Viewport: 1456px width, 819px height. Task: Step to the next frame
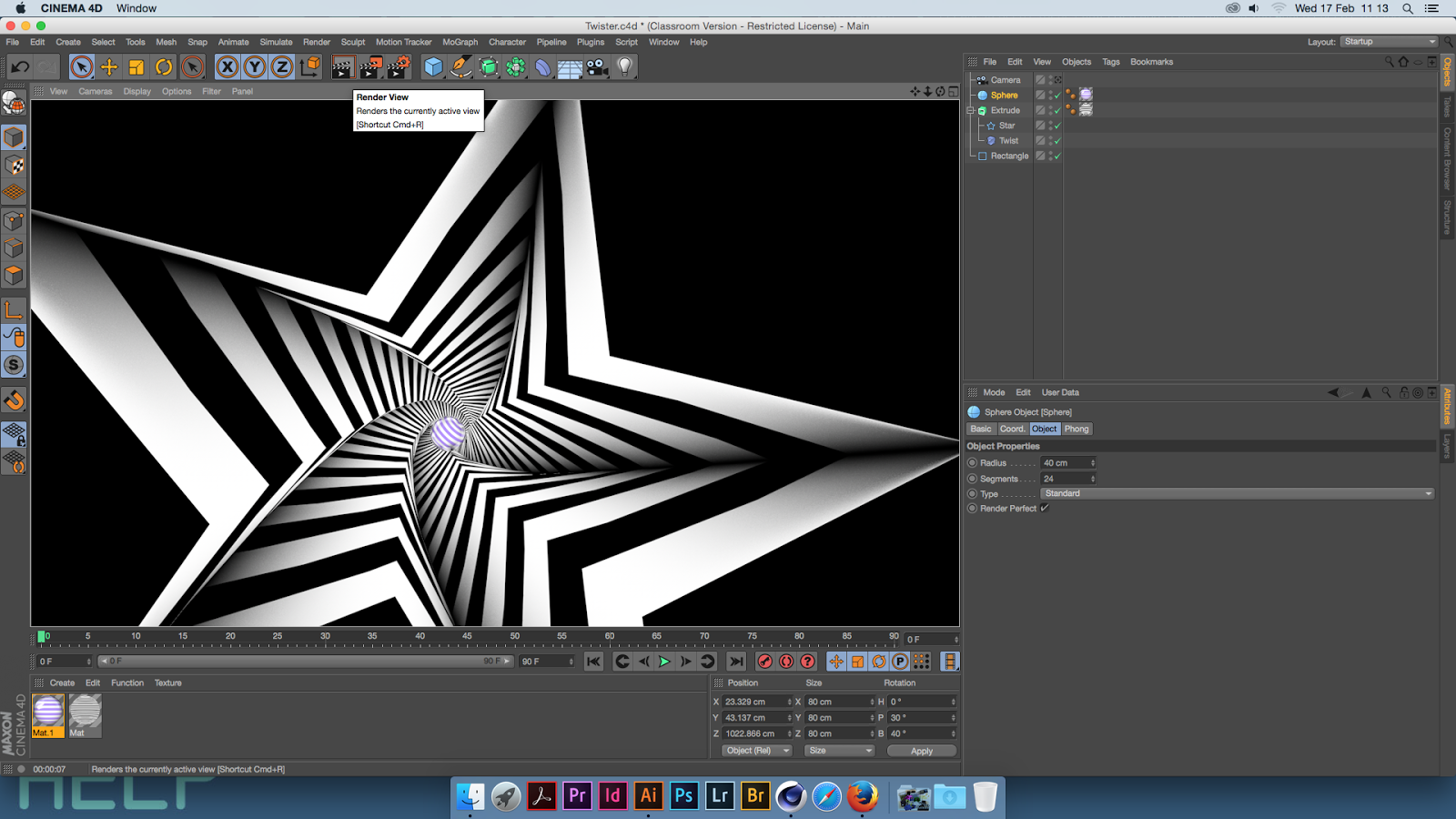pos(685,662)
